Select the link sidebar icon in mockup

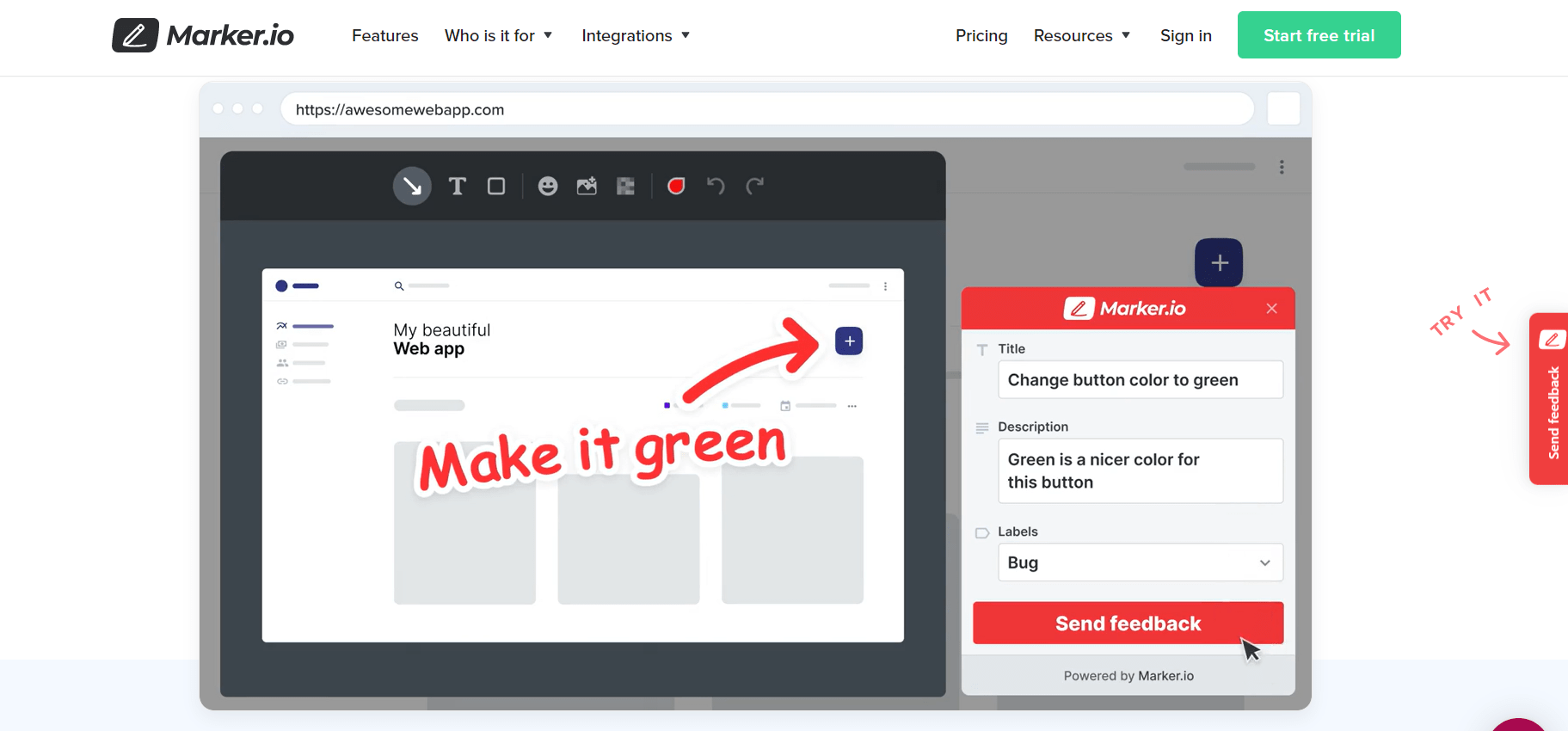[282, 381]
